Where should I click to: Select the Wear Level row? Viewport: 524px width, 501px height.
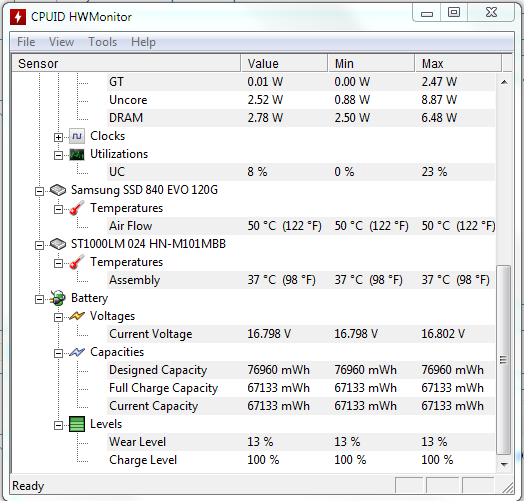click(301, 442)
